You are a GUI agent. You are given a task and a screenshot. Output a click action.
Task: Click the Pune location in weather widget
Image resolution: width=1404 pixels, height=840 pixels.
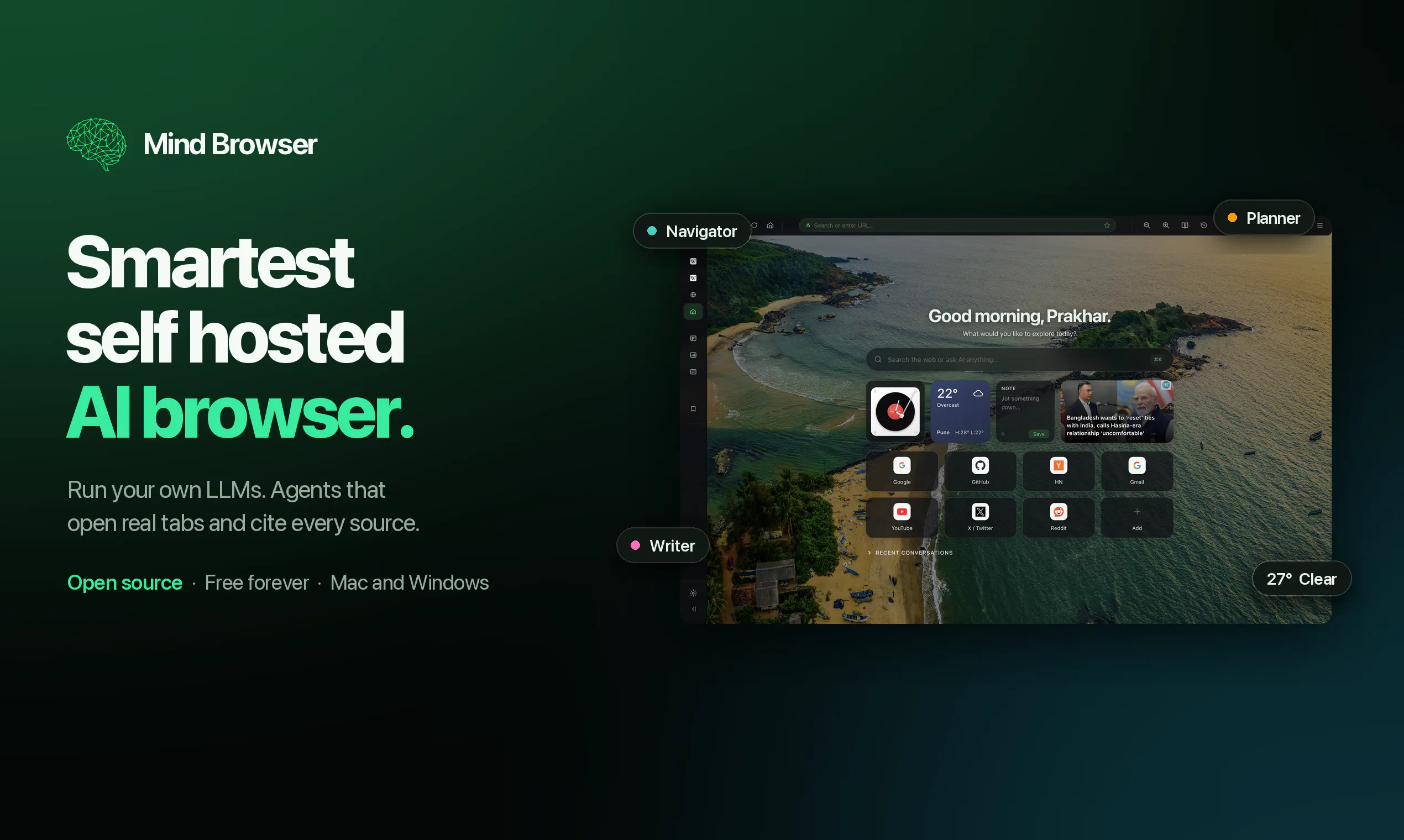tap(943, 433)
